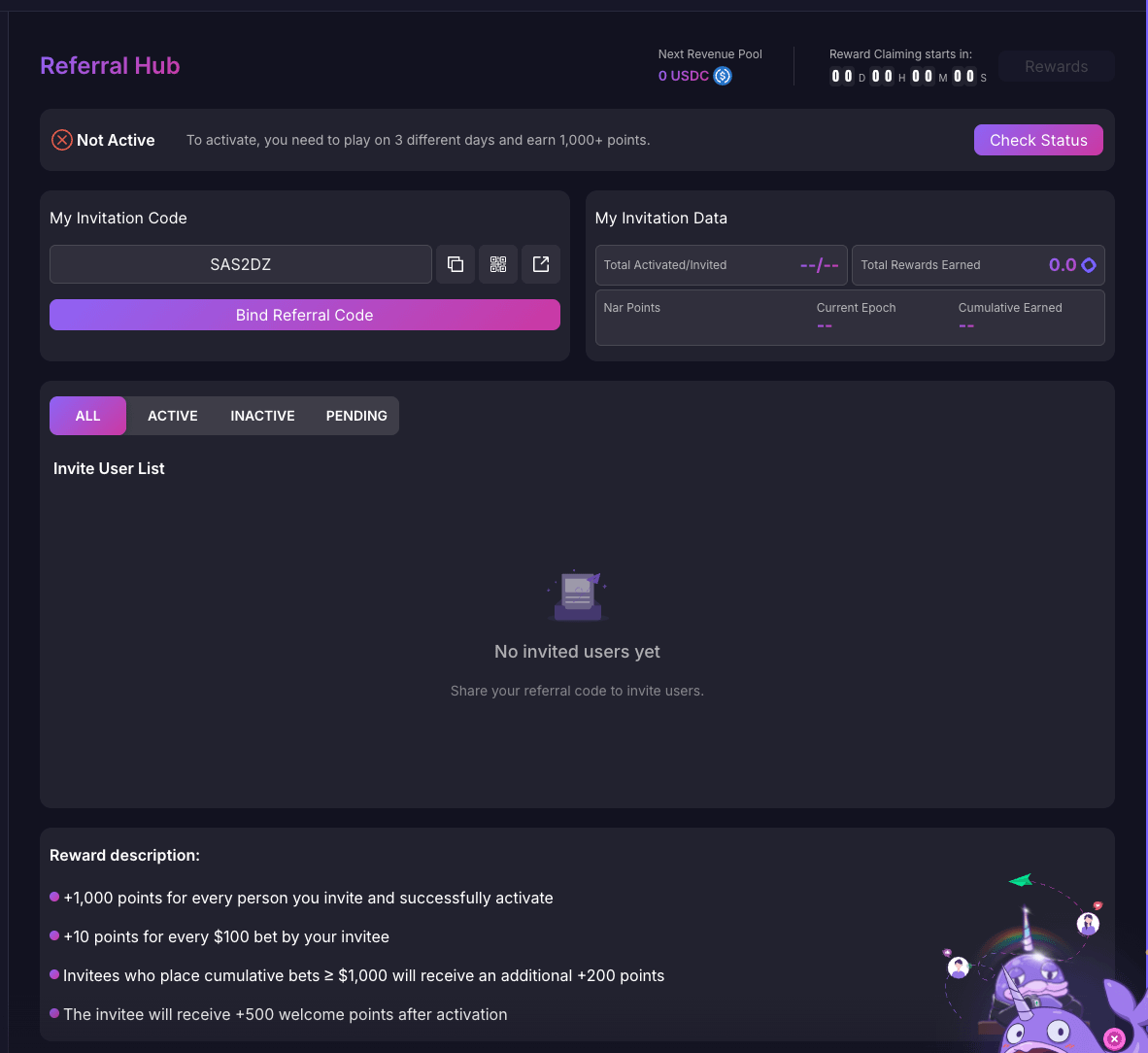The height and width of the screenshot is (1053, 1148).
Task: Click the Bind Referral Code button
Action: [305, 315]
